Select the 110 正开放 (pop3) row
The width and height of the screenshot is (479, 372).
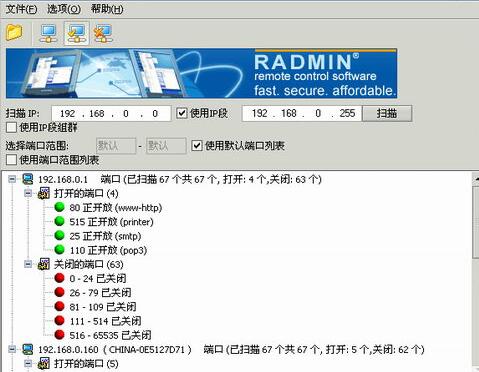(108, 250)
